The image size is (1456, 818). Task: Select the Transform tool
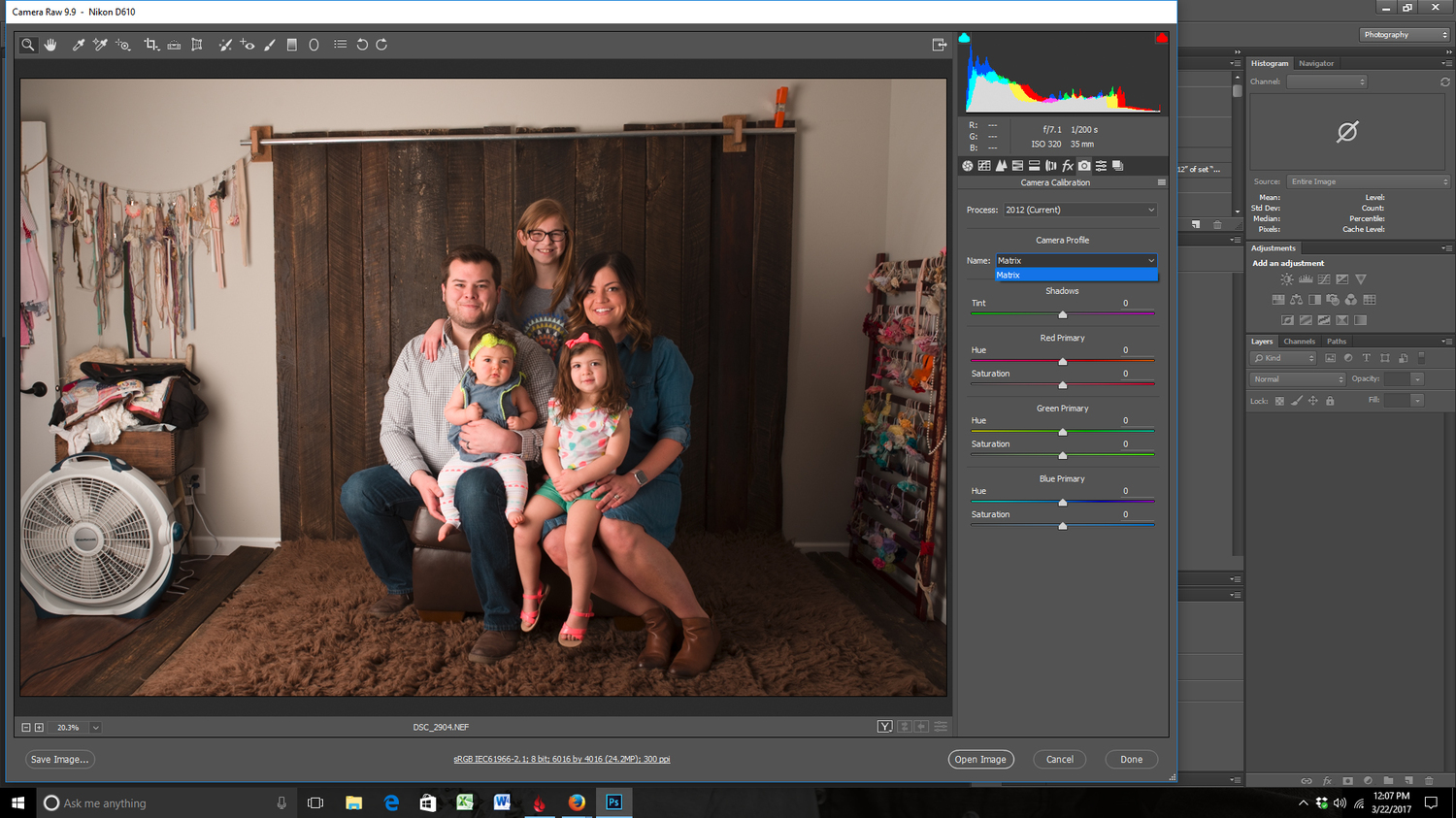click(197, 45)
